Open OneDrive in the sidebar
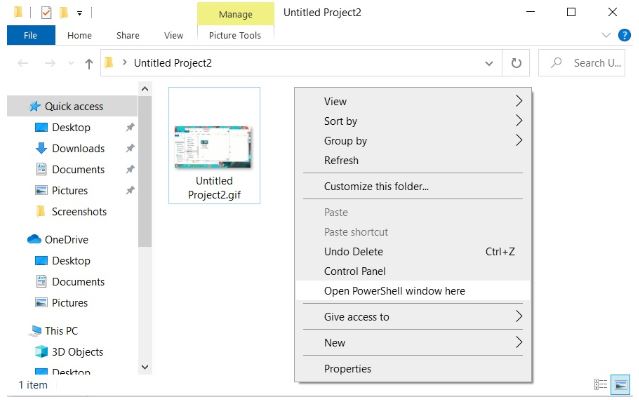The width and height of the screenshot is (639, 400). 67,239
